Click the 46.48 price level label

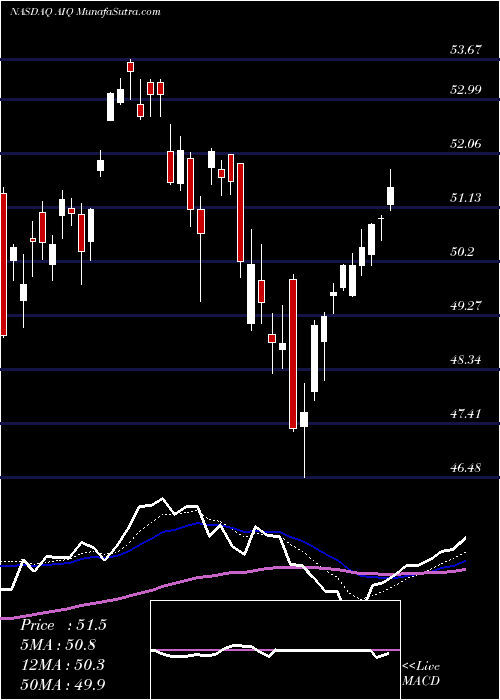(x=465, y=468)
